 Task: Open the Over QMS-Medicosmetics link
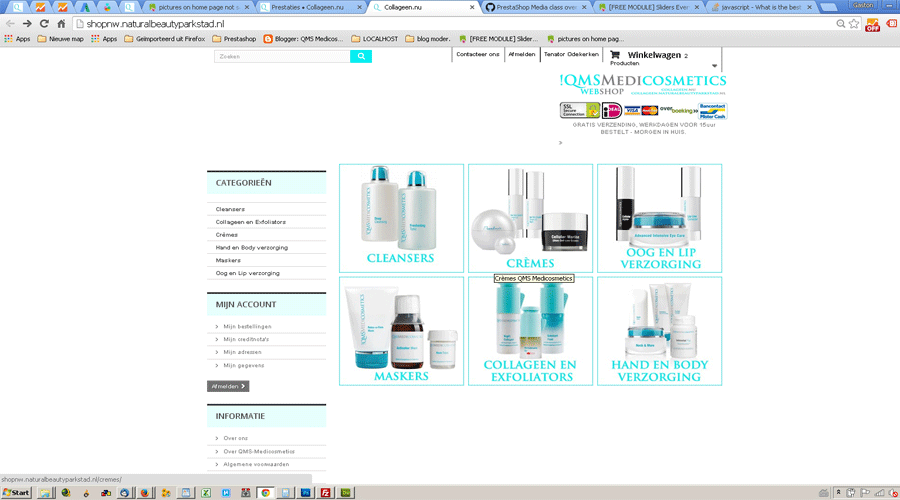259,451
